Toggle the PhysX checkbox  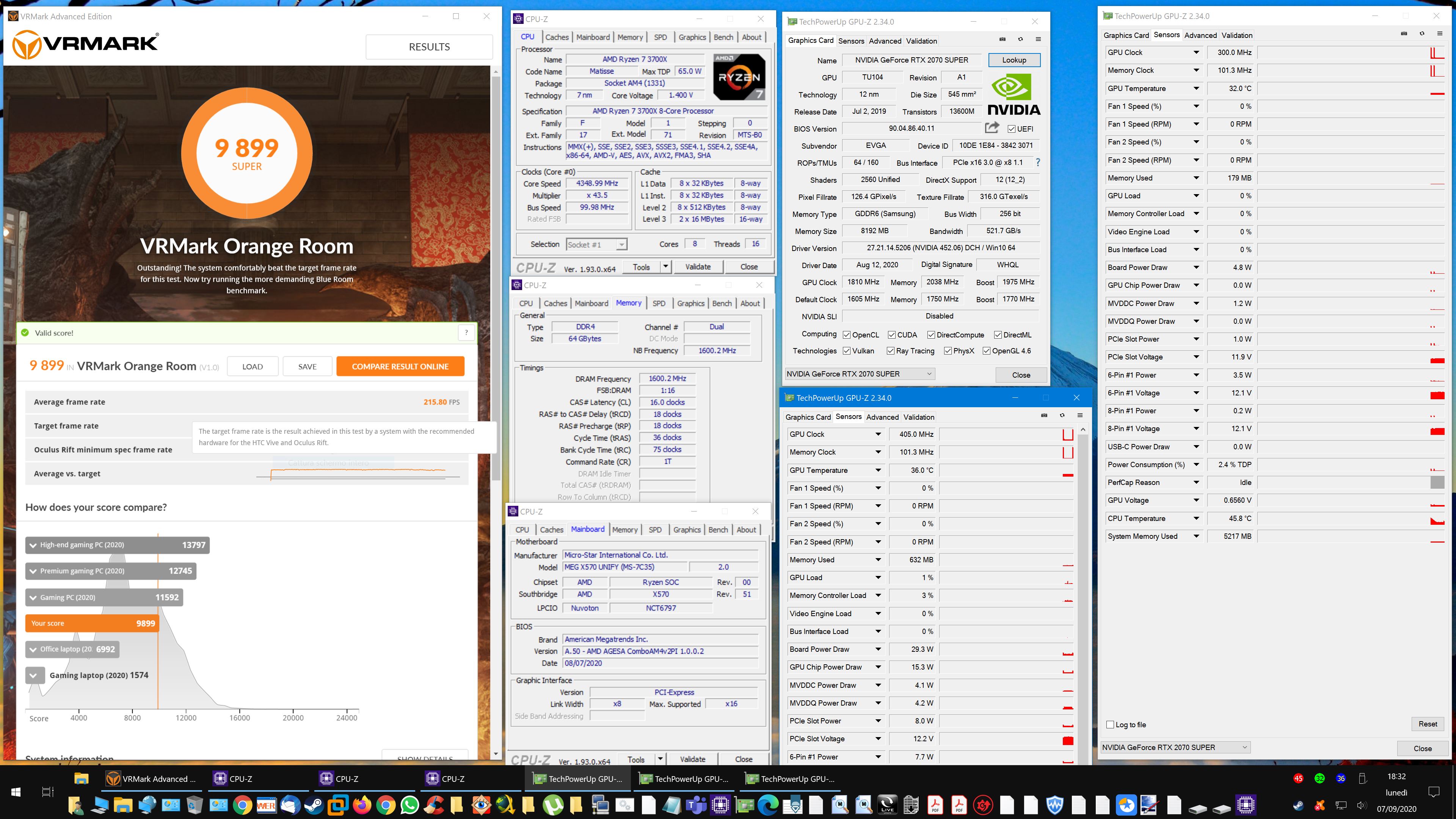coord(948,351)
